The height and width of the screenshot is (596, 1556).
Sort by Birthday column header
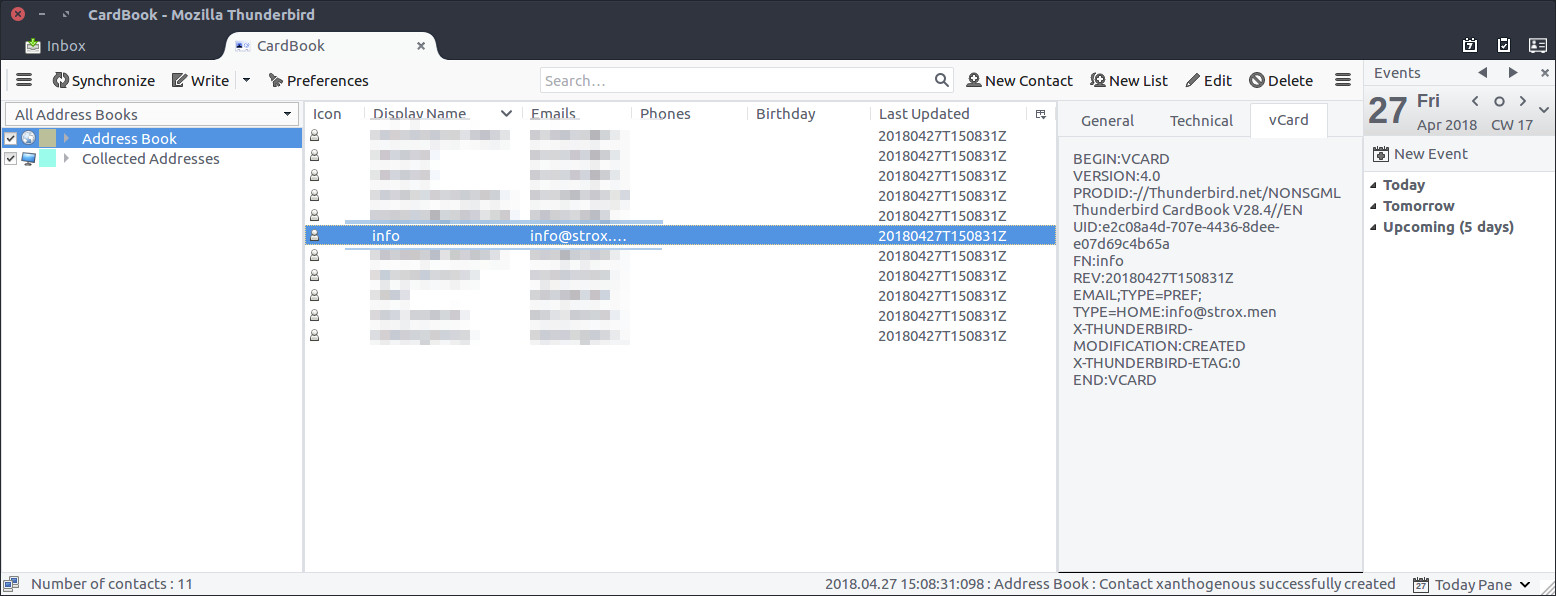(x=808, y=113)
